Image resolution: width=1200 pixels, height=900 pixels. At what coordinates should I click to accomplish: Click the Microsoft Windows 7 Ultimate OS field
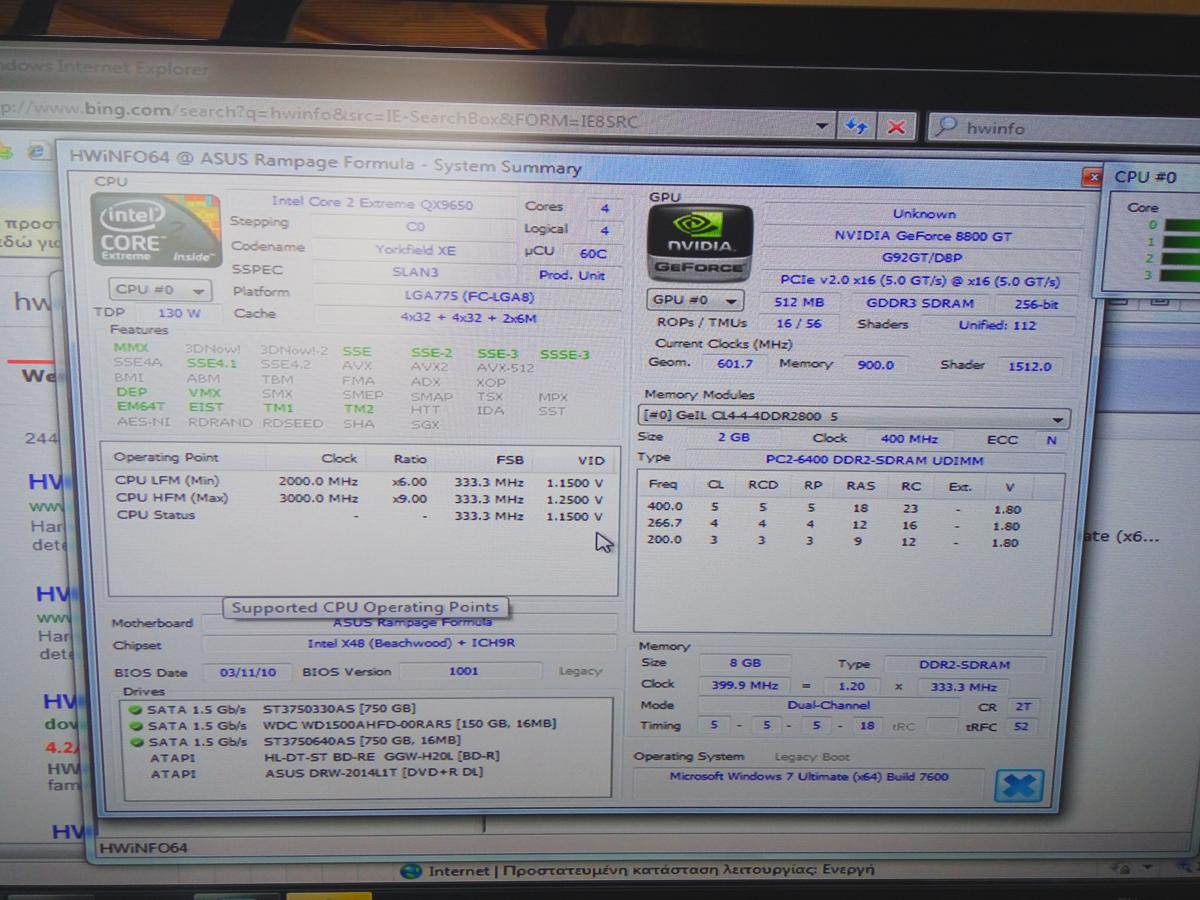(x=810, y=777)
